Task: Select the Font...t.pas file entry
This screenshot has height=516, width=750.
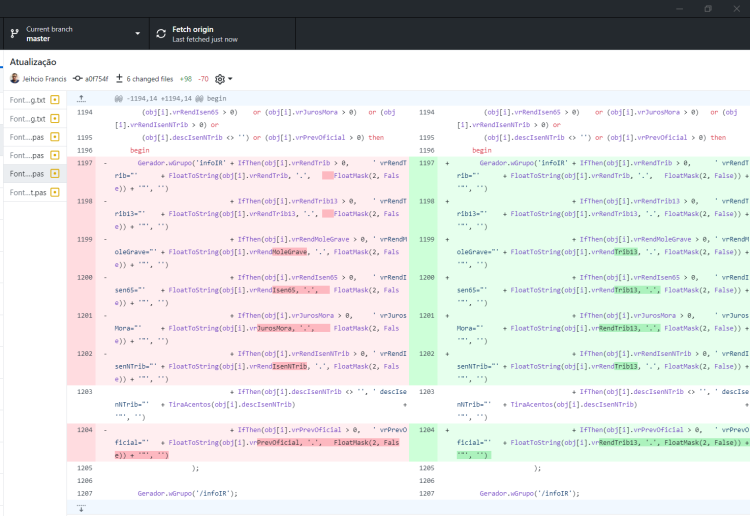Action: (35, 192)
